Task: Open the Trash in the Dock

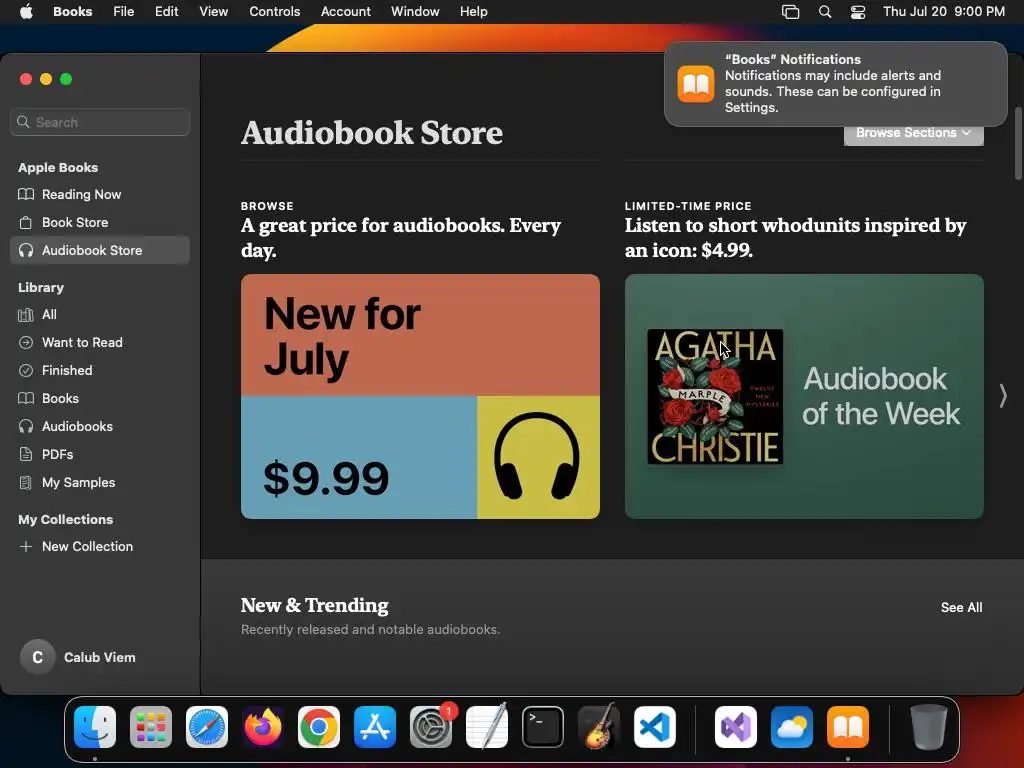Action: 929,727
